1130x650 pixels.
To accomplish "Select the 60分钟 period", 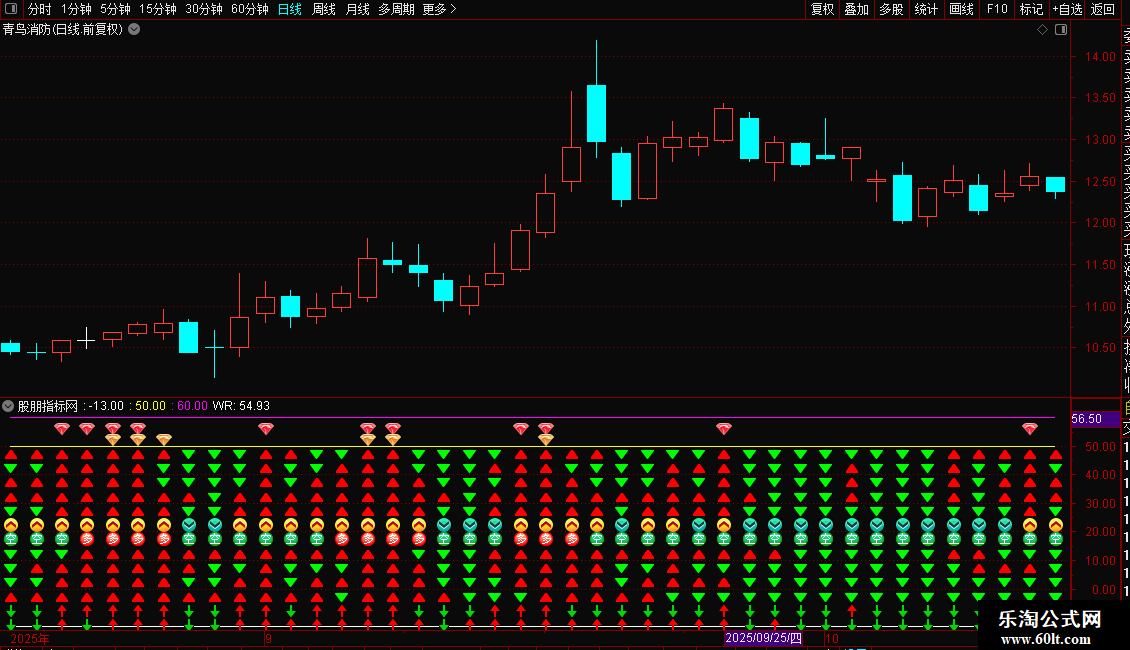I will (x=250, y=9).
